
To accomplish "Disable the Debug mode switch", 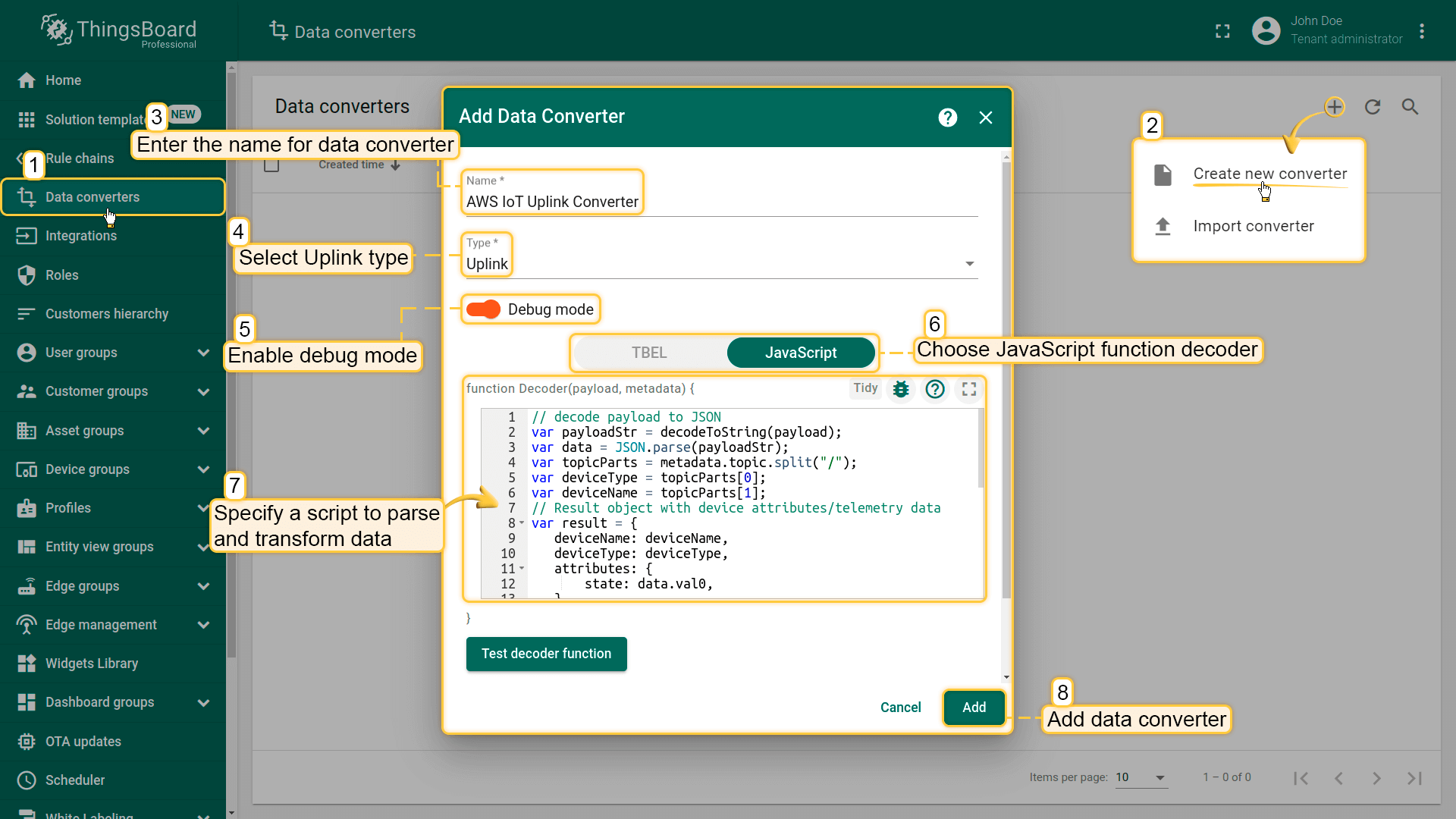I will tap(483, 309).
